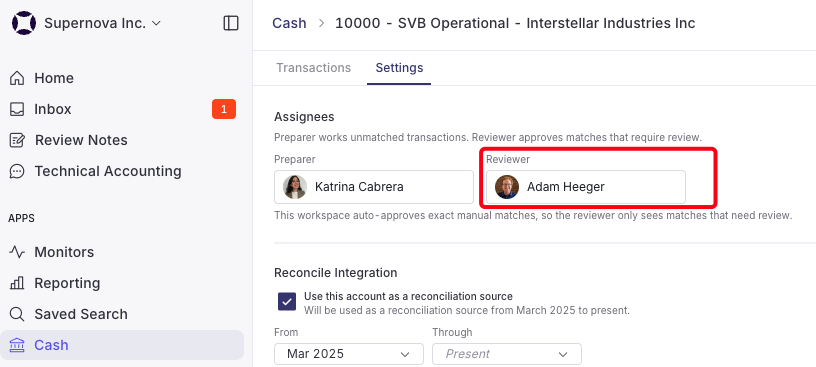Click the Inbox tray icon
Viewport: 816px width, 367px height.
[17, 109]
